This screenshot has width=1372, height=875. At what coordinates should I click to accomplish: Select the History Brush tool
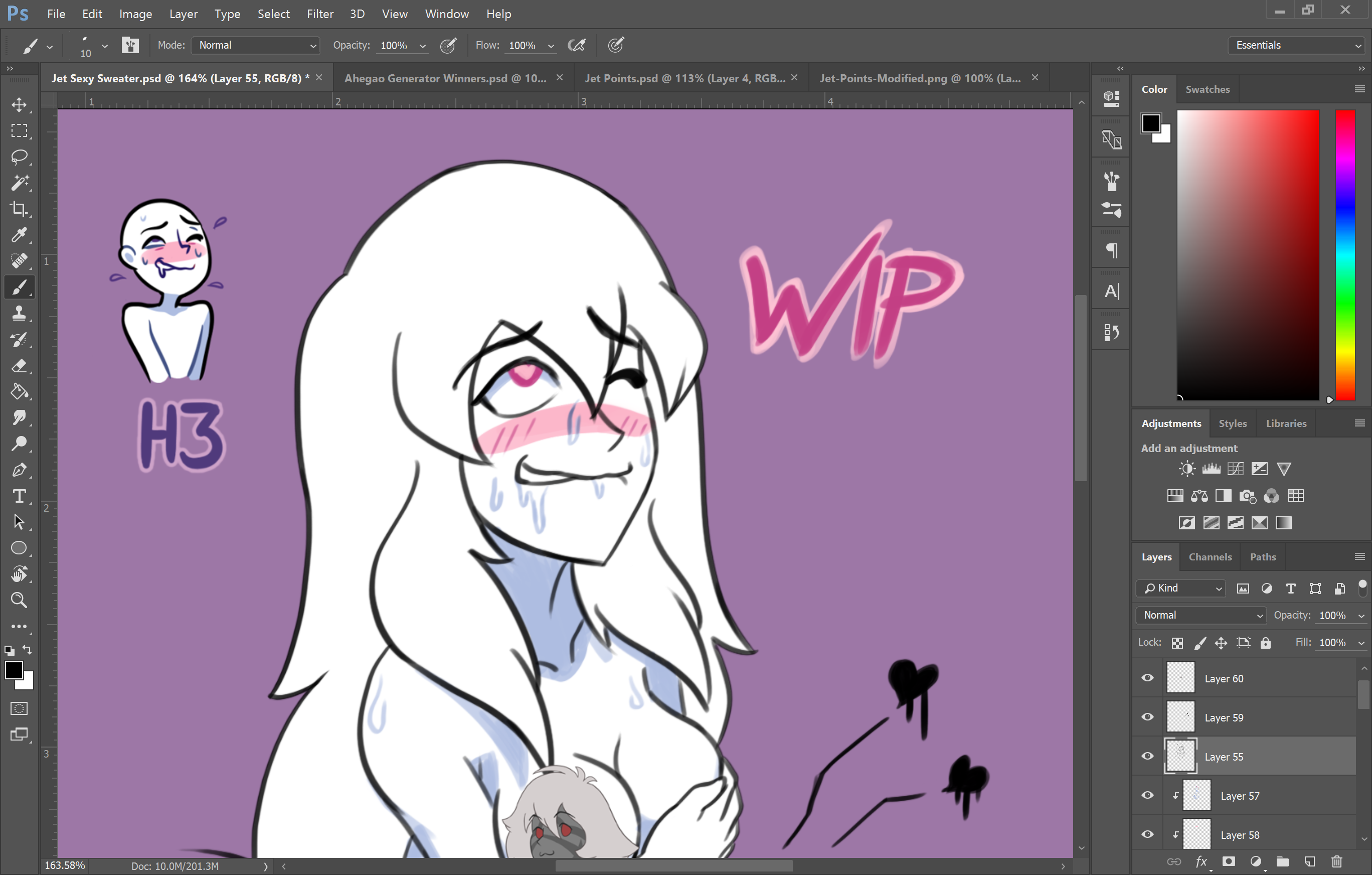click(20, 340)
